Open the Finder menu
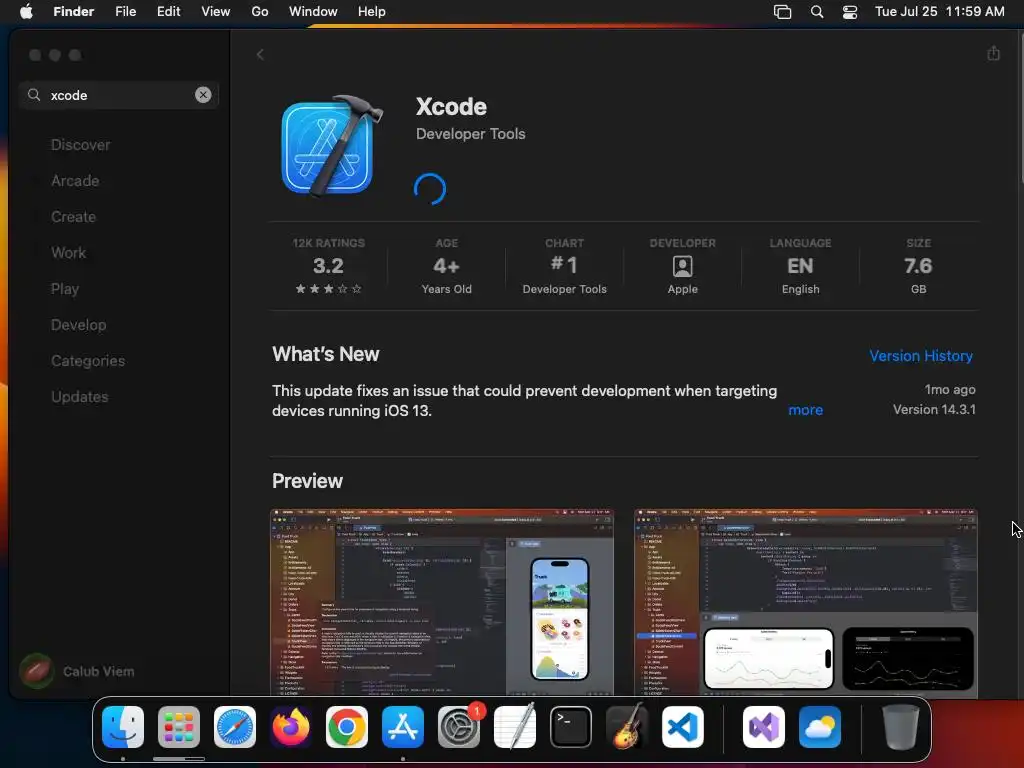This screenshot has width=1024, height=768. point(74,11)
